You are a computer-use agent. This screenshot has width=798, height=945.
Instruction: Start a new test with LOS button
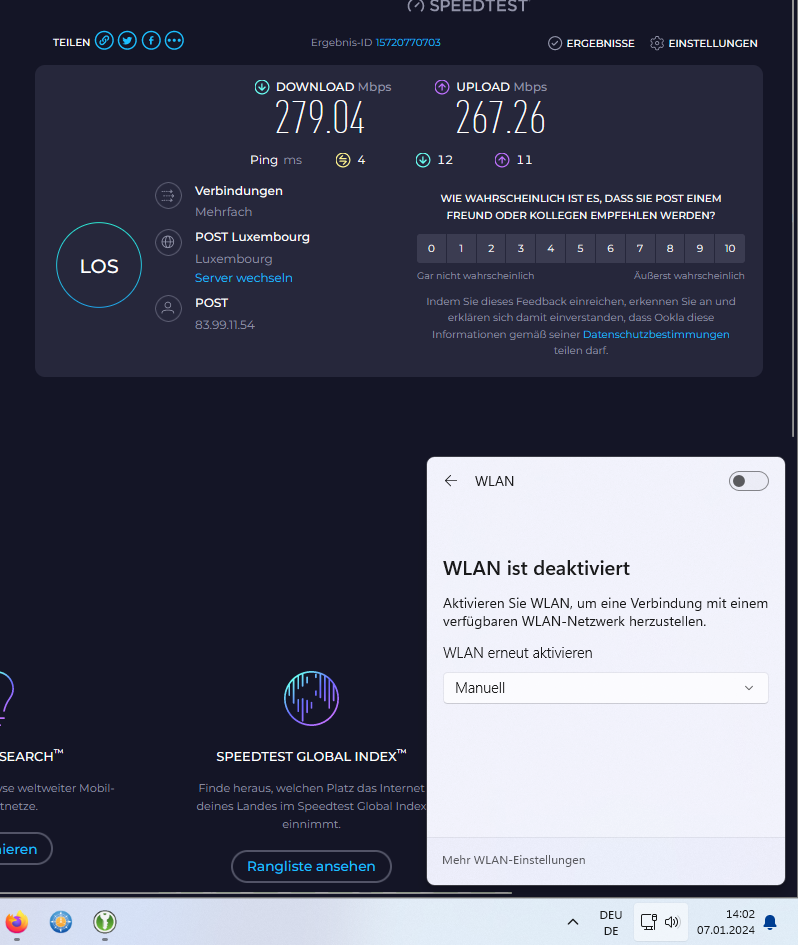[99, 265]
